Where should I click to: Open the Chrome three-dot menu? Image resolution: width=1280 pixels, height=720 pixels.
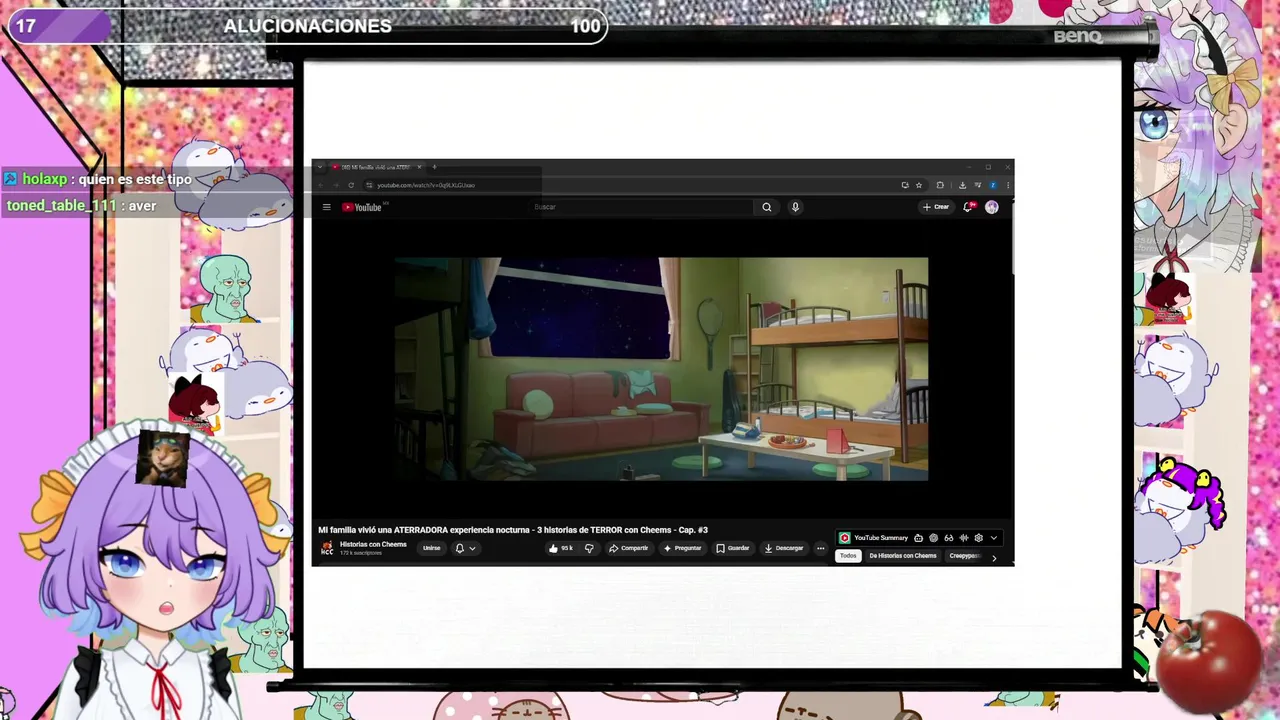coord(1007,185)
